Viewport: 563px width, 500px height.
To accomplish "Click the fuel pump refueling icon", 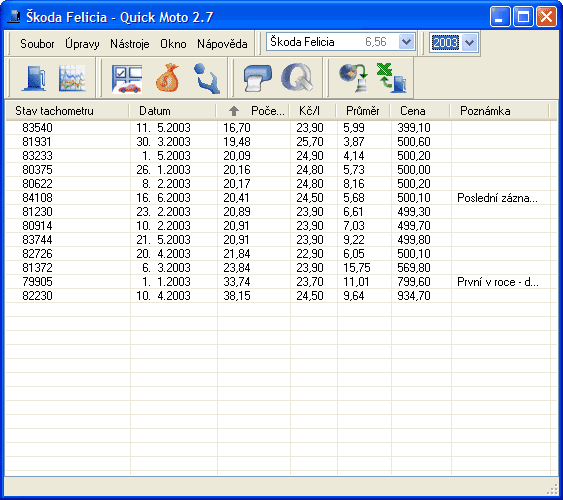I will 34,78.
